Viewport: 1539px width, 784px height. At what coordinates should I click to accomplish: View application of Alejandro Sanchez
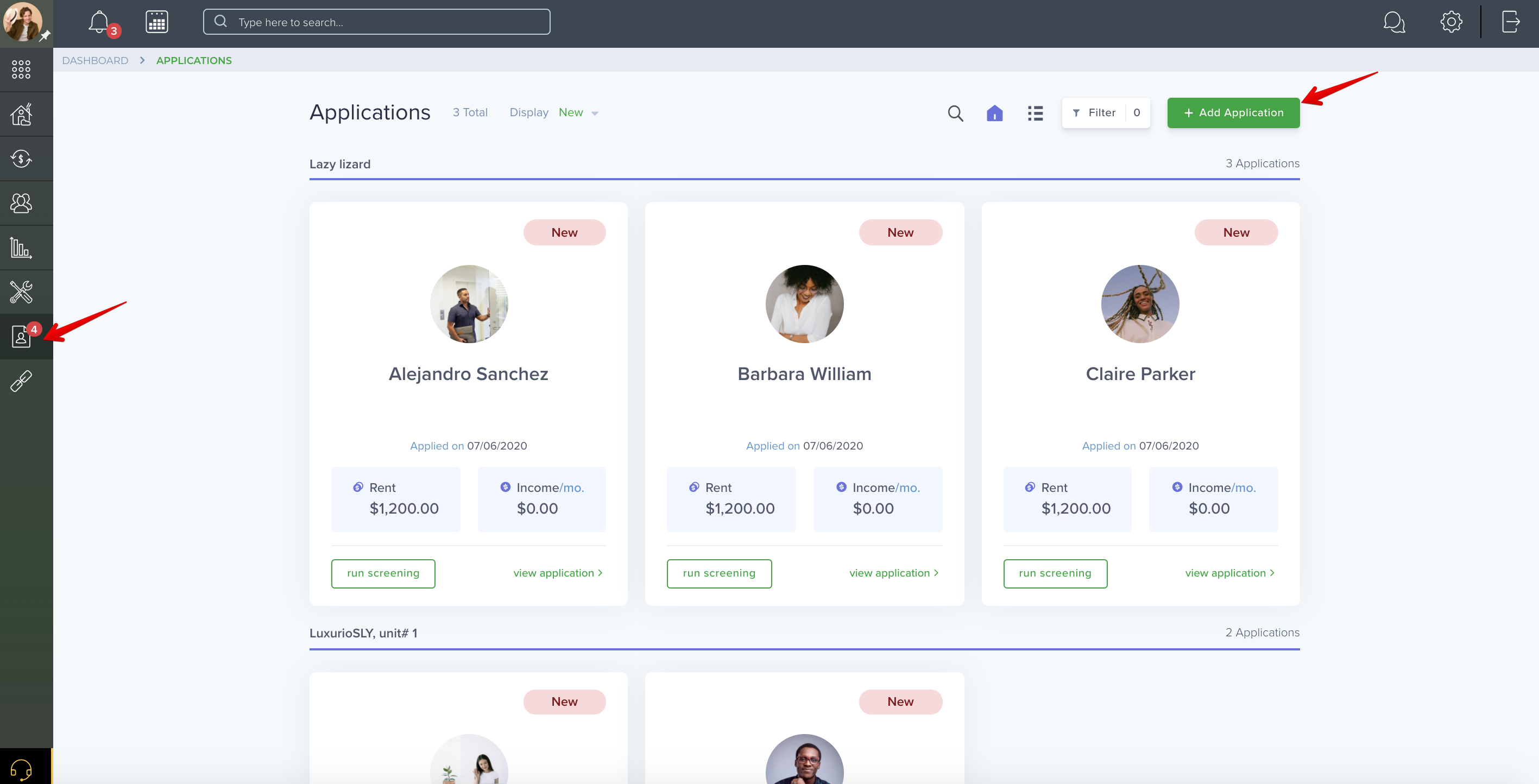click(558, 573)
